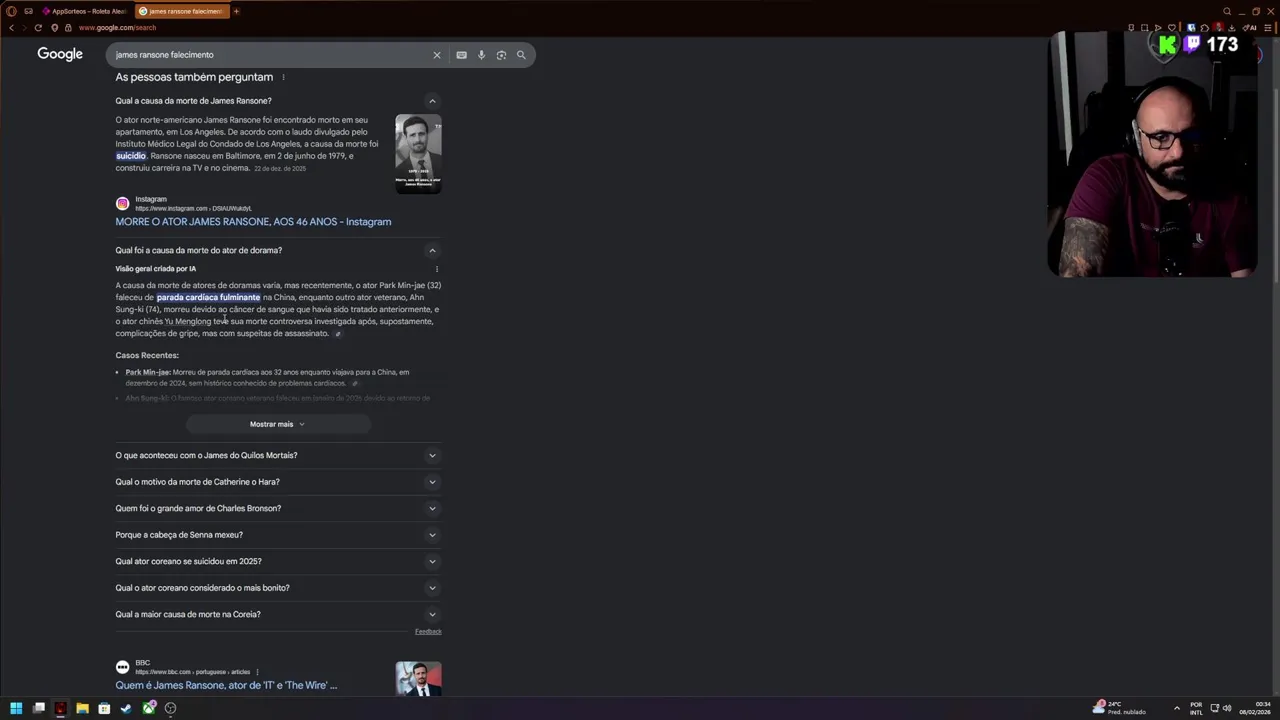Click the 'Park Min-jae:' list entry
This screenshot has width=1280, height=720.
pyautogui.click(x=148, y=372)
